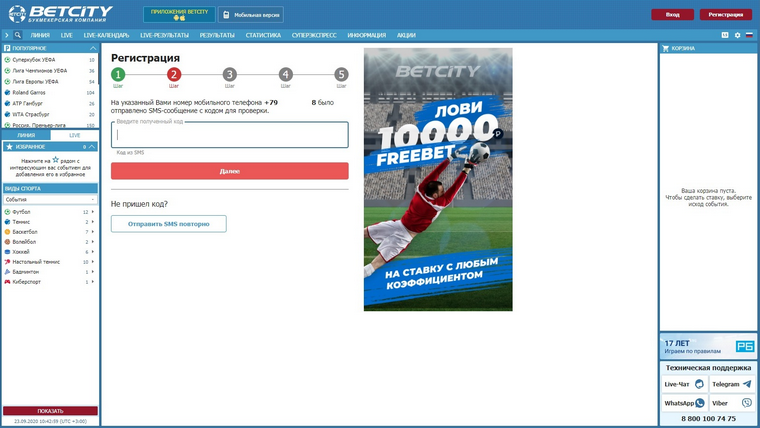
Task: Click the Хоккей sport icon
Action: pos(7,252)
